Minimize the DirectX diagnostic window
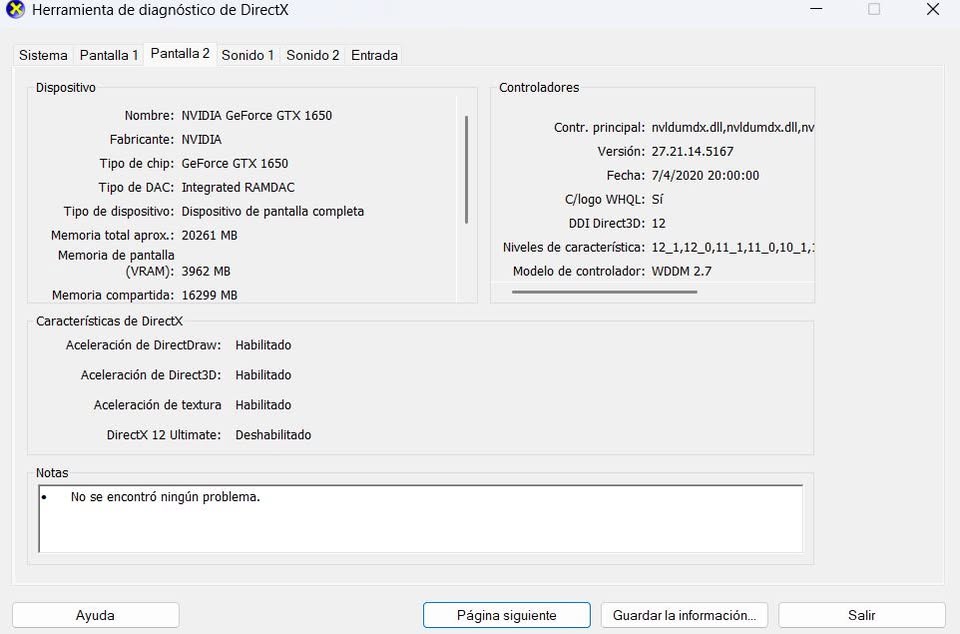The image size is (960, 634). click(x=816, y=9)
